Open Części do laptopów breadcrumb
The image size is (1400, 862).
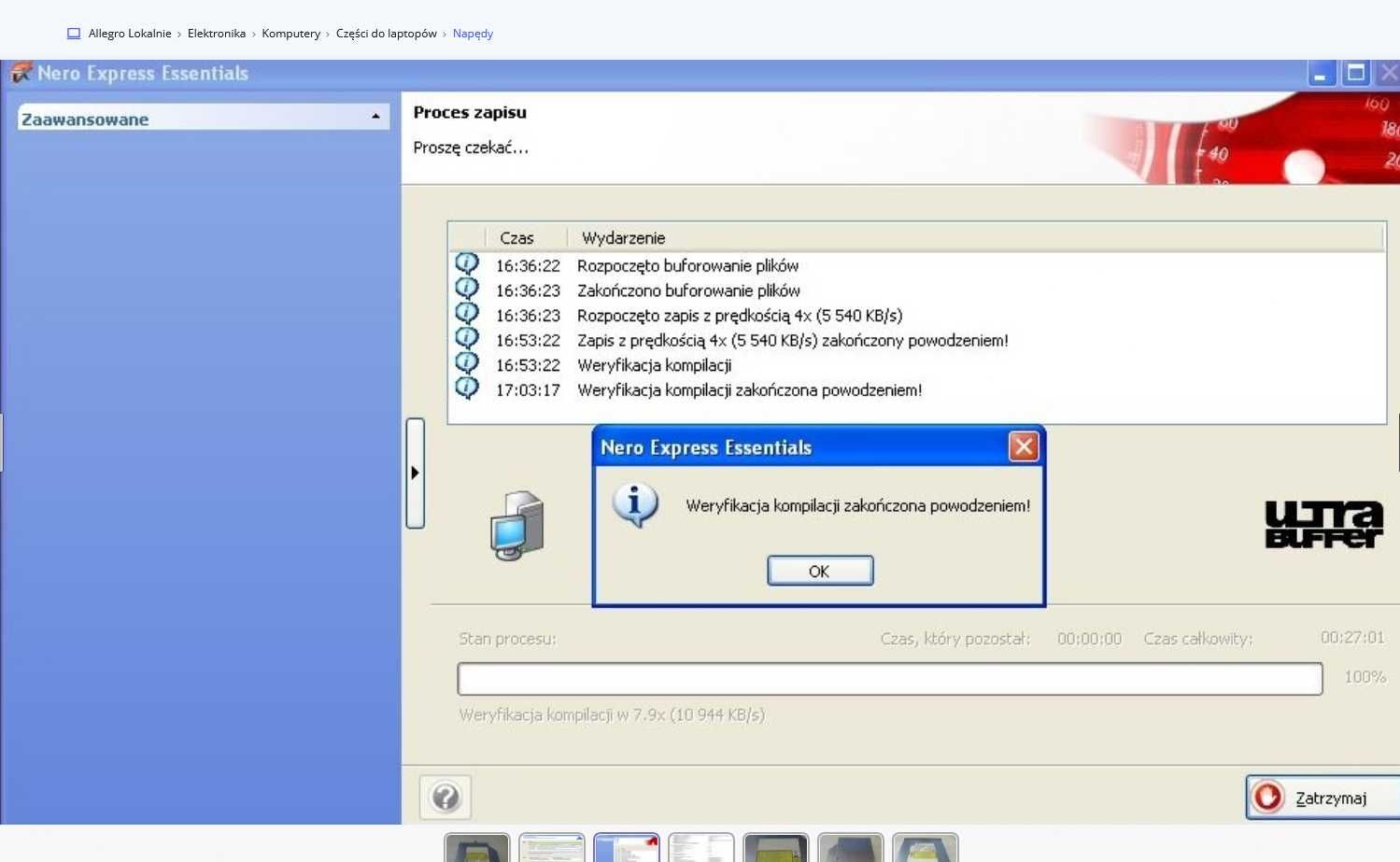pos(387,34)
